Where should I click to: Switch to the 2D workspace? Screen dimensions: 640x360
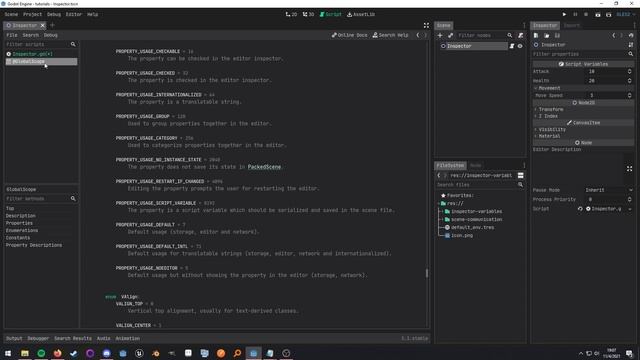point(291,14)
